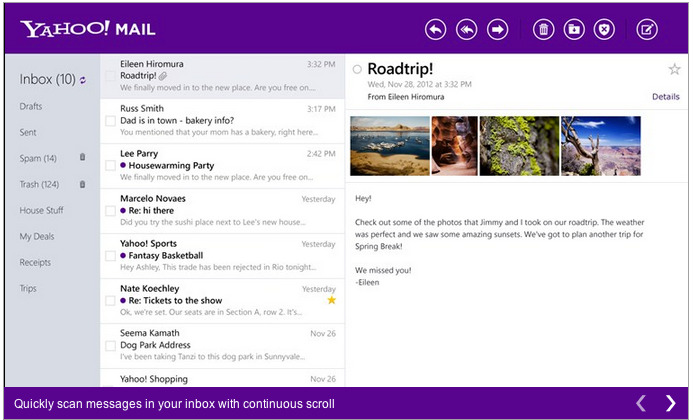Open the House Stuff folder
693x420 pixels.
[41, 210]
